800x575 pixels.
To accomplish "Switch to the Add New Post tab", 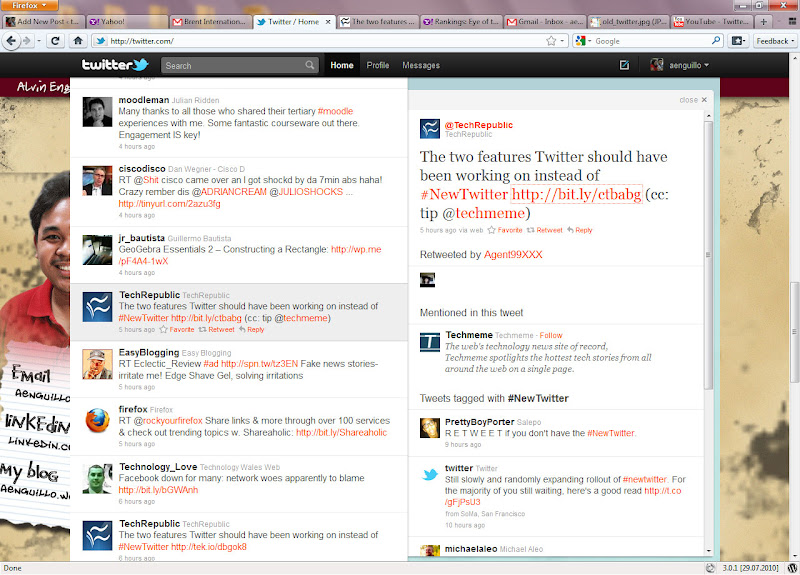I will pos(43,21).
